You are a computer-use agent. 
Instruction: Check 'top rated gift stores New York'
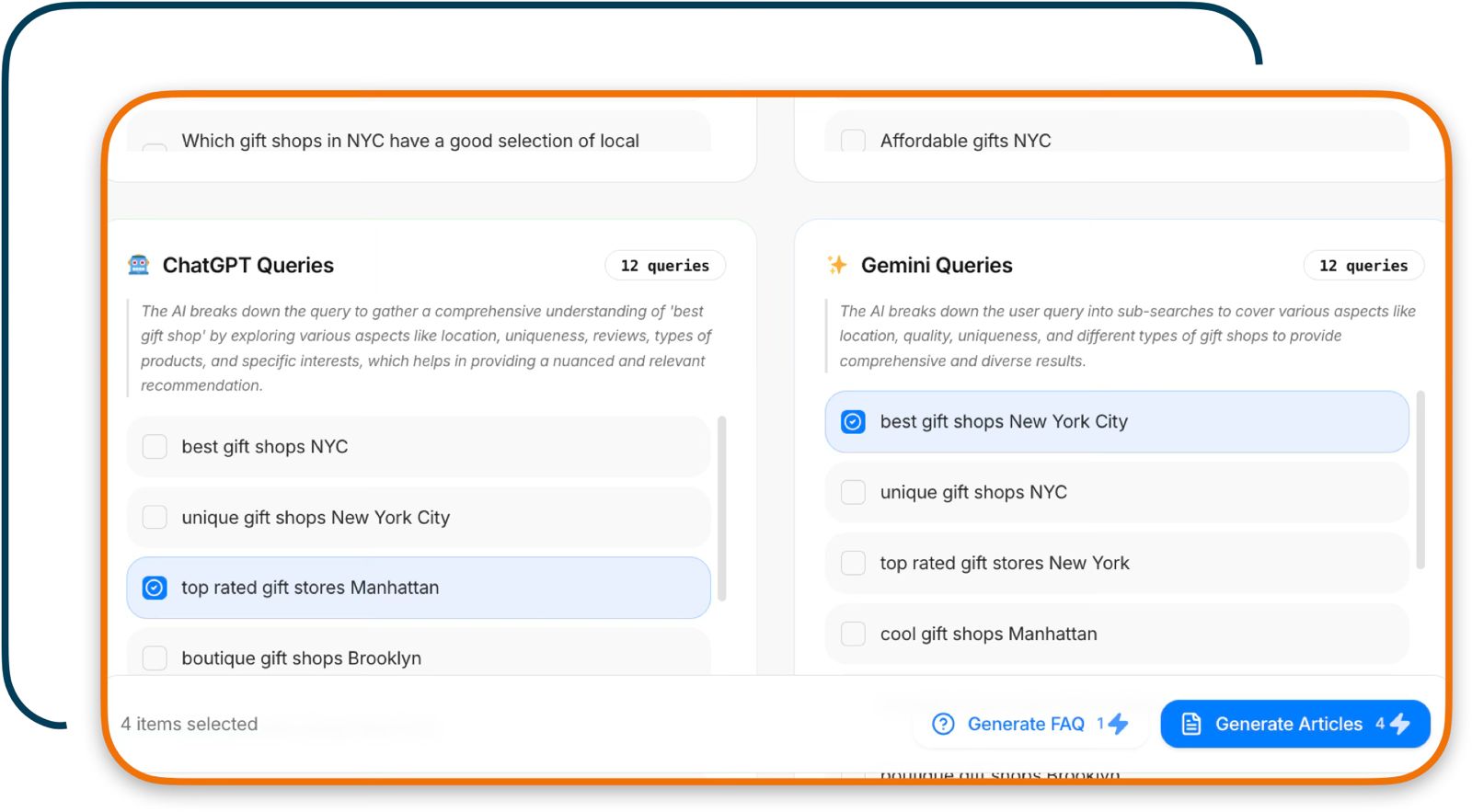point(854,563)
